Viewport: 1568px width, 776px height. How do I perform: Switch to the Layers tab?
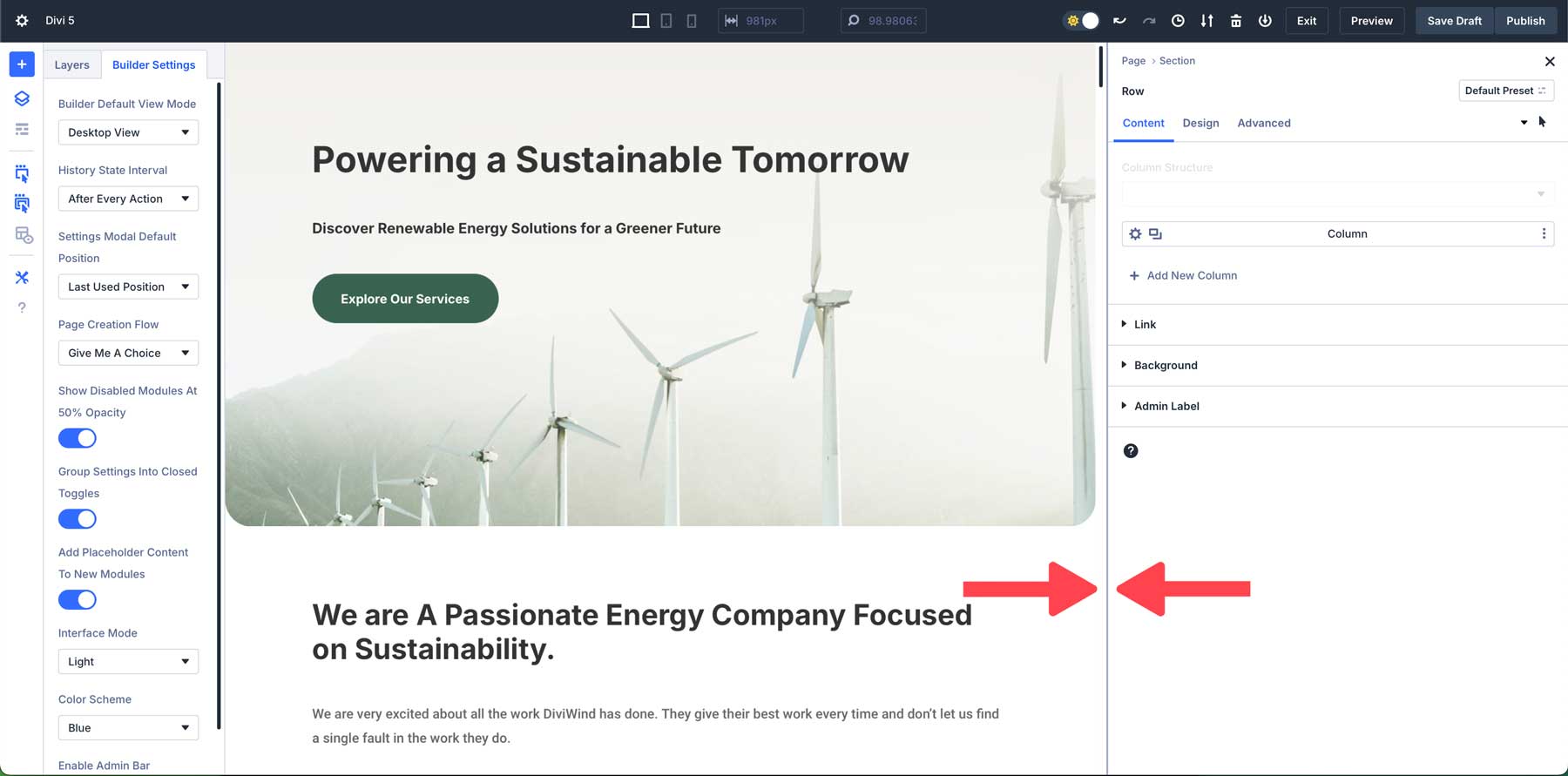click(71, 64)
